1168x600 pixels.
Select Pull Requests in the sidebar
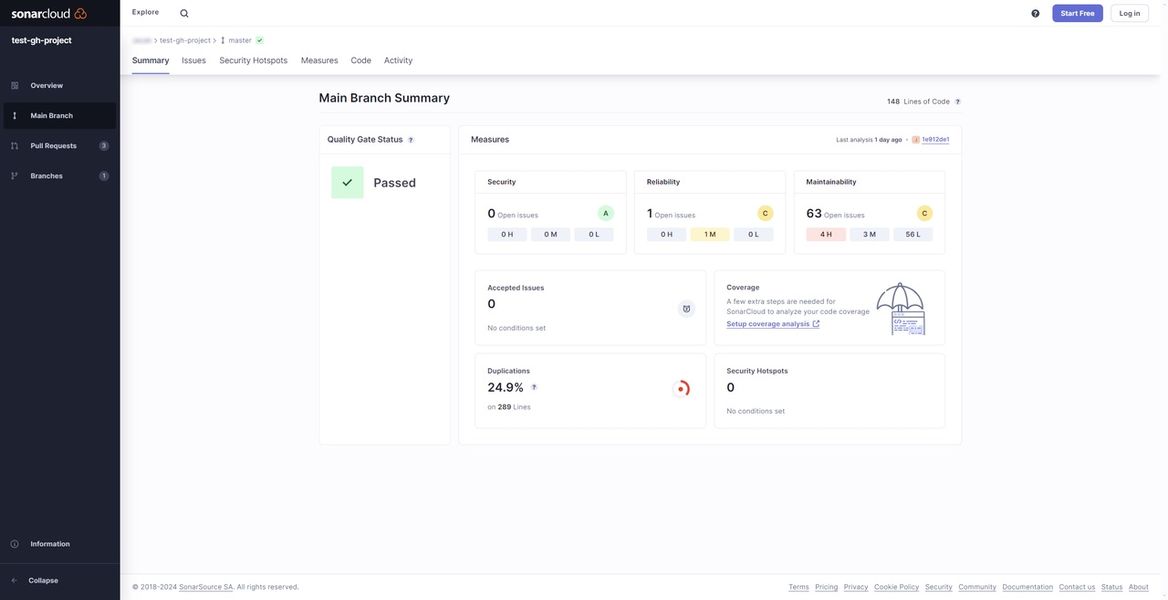[x=60, y=146]
